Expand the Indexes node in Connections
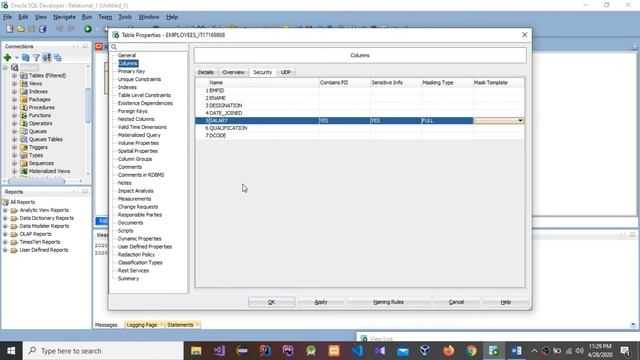 14,91
